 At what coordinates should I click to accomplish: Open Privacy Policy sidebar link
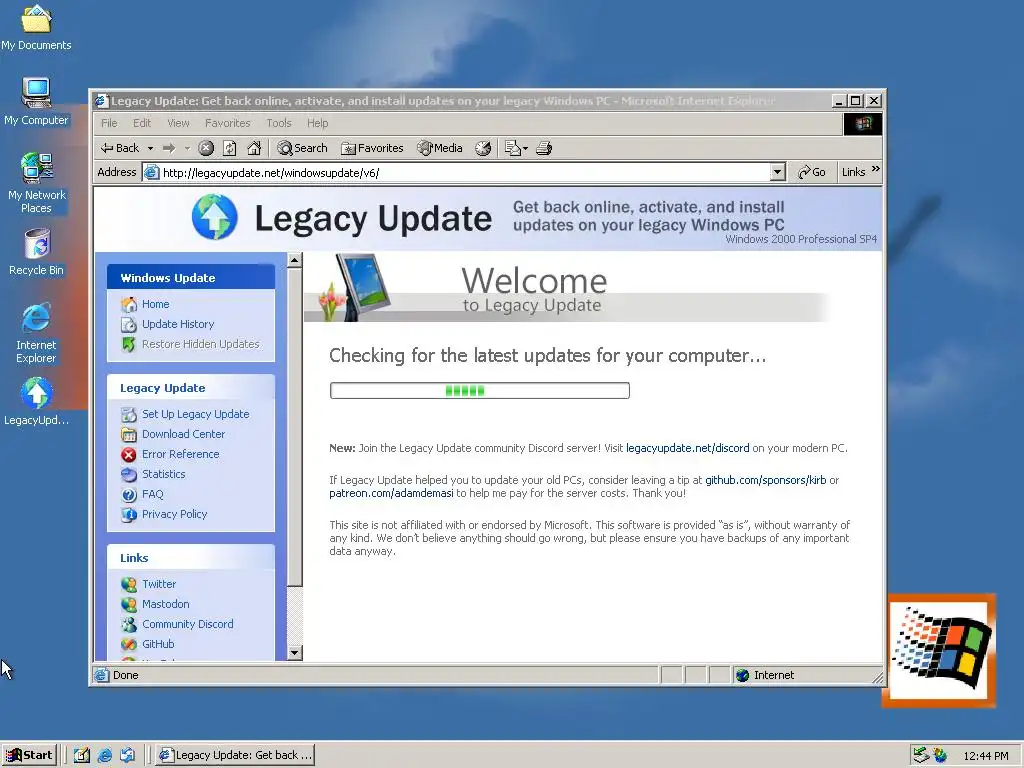pyautogui.click(x=174, y=514)
